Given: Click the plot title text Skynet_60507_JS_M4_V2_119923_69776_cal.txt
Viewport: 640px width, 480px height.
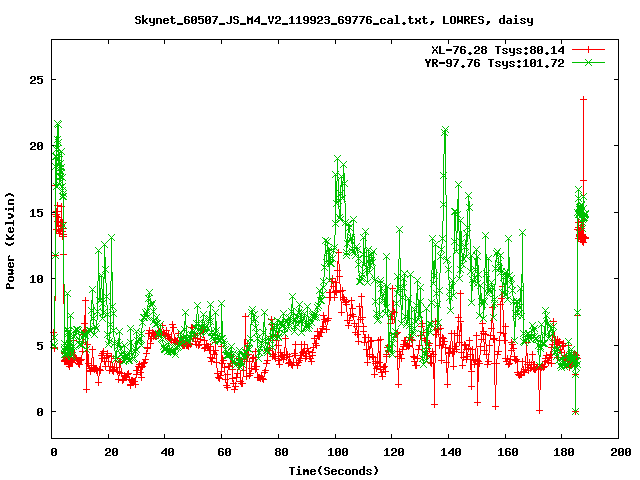Looking at the screenshot, I should tap(281, 20).
